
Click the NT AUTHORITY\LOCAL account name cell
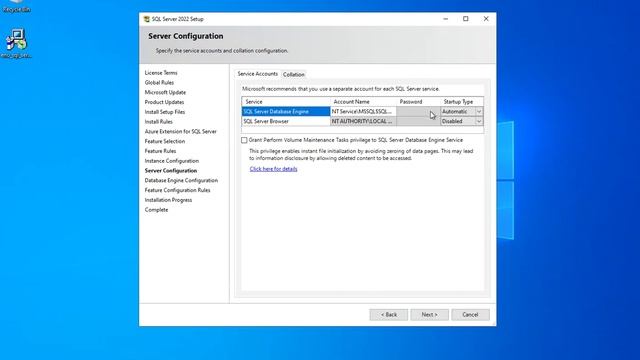click(x=363, y=121)
